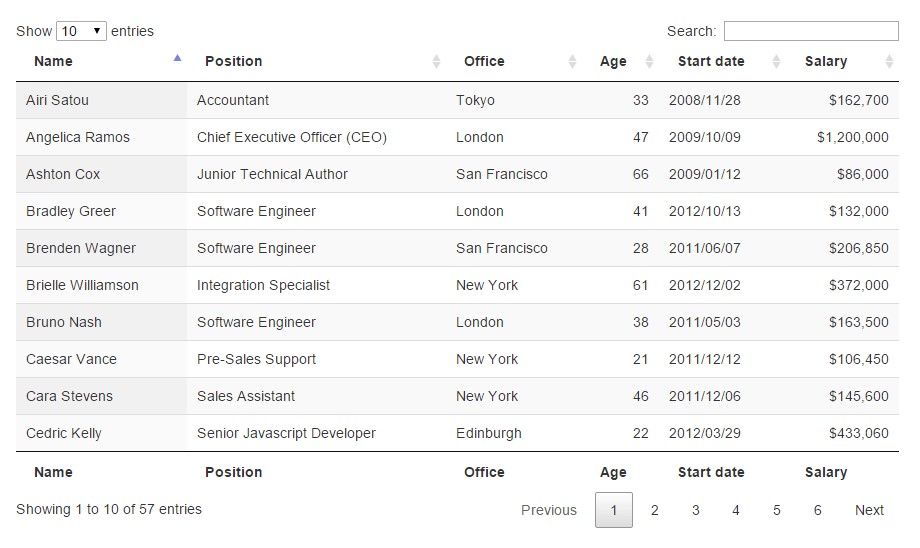Image resolution: width=920 pixels, height=548 pixels.
Task: Click the sort arrow icon in Name header
Action: click(177, 60)
